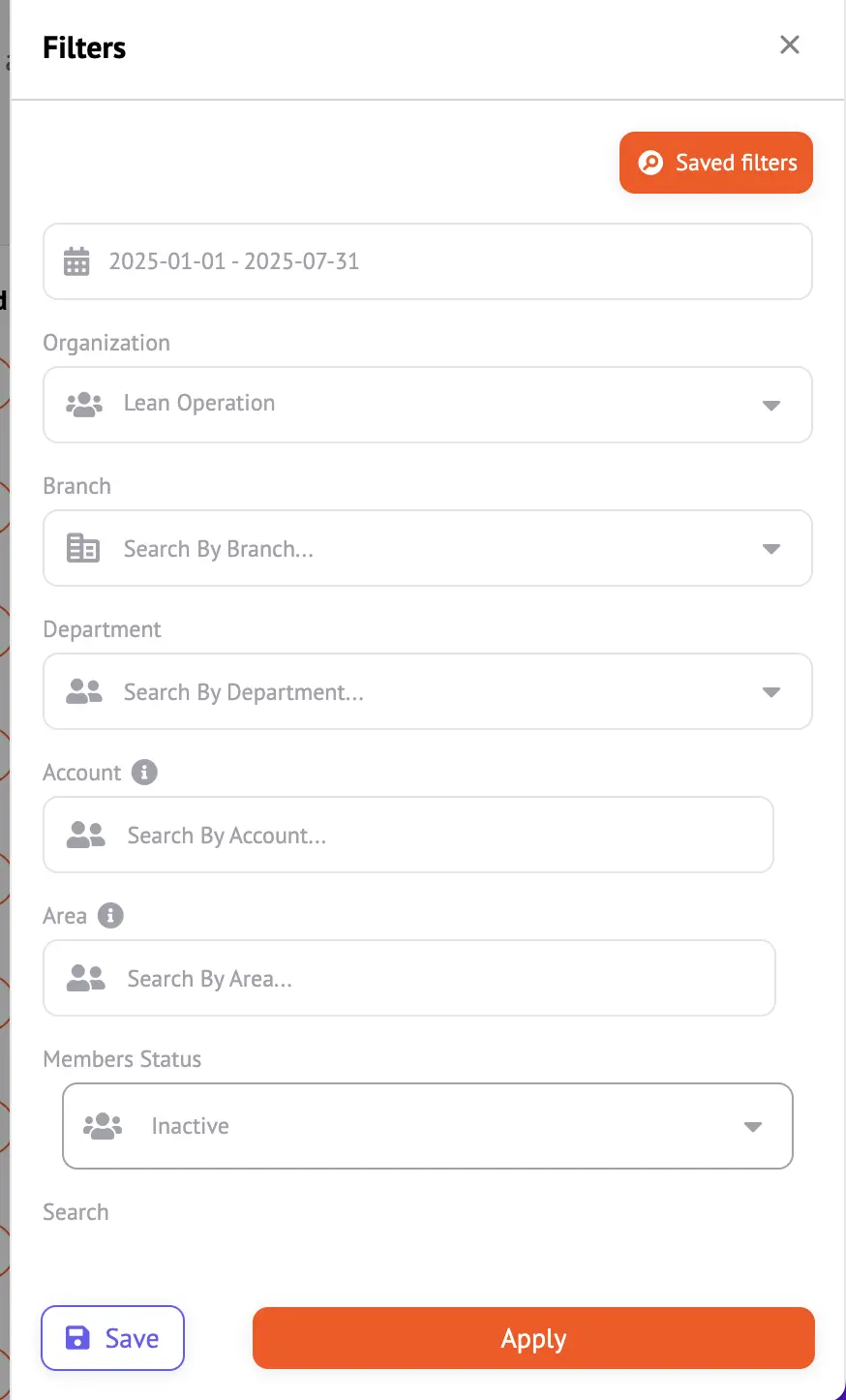Viewport: 846px width, 1400px height.
Task: Click the Branch building icon
Action: click(83, 548)
